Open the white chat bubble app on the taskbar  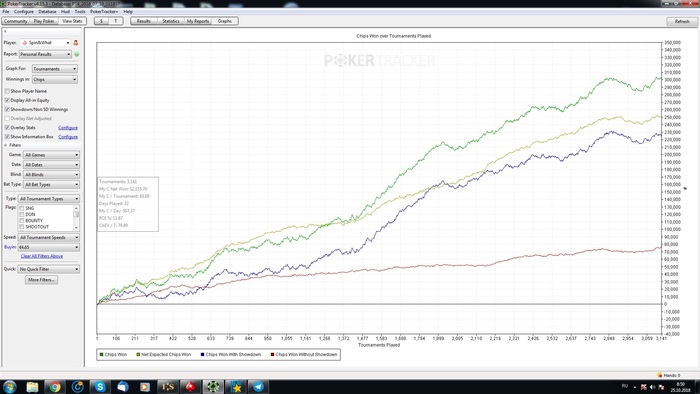pyautogui.click(x=123, y=387)
